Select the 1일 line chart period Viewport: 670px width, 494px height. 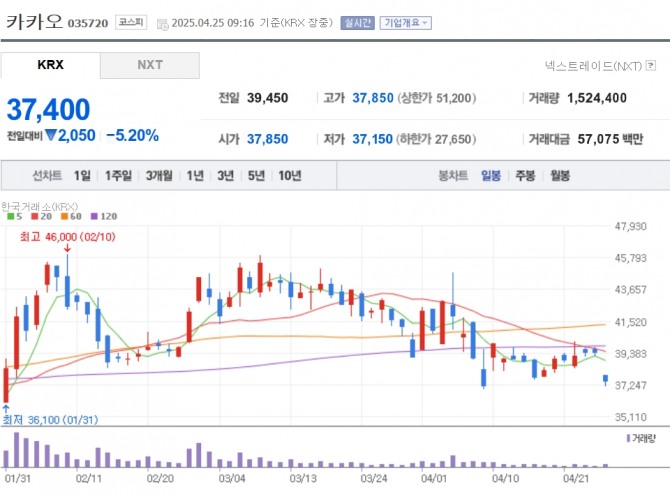click(82, 175)
